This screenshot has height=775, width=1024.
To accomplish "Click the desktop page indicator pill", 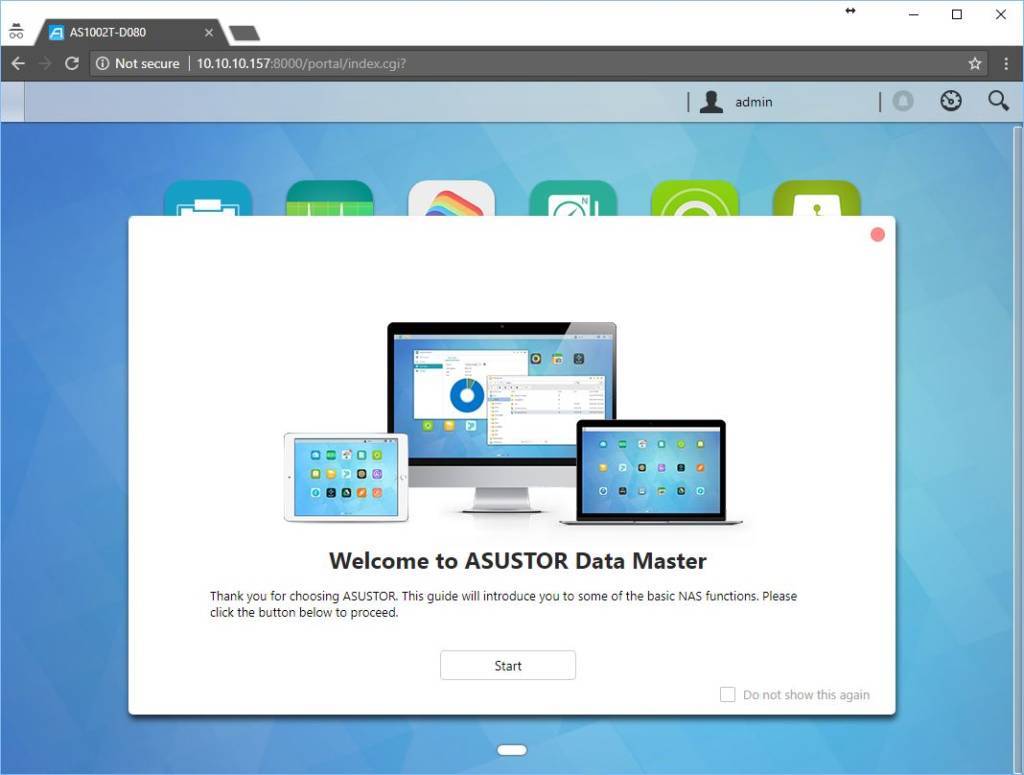I will click(511, 750).
